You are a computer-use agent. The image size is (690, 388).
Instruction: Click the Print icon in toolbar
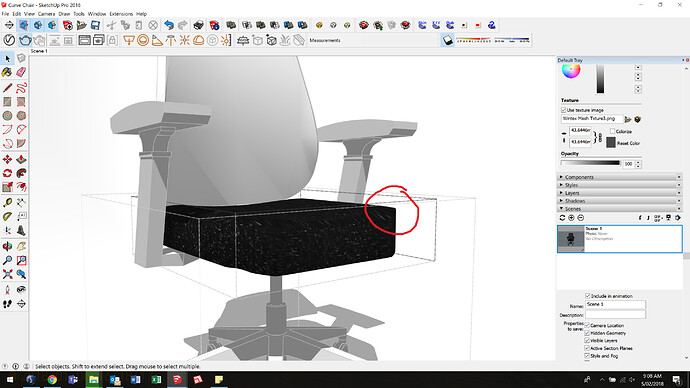click(198, 25)
